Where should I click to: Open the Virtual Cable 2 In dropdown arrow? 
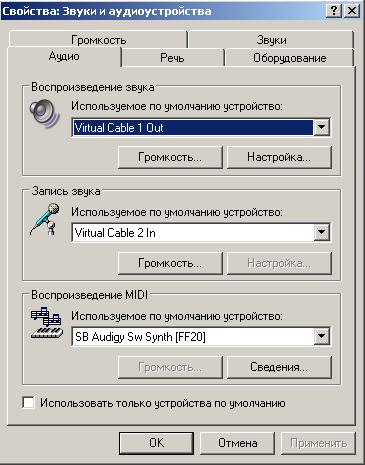tap(322, 232)
